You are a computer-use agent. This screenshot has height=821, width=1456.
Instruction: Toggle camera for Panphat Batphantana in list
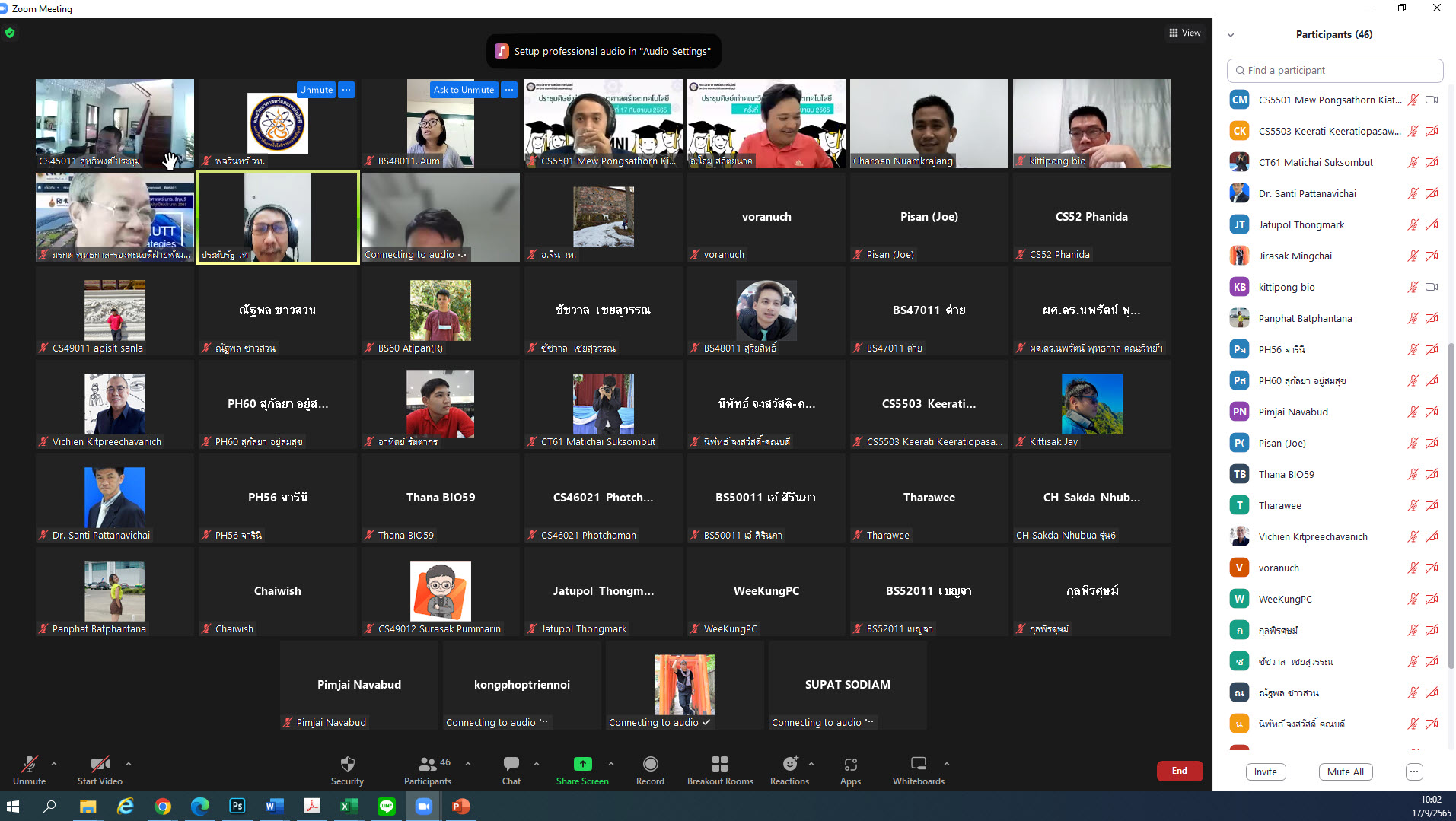tap(1432, 318)
